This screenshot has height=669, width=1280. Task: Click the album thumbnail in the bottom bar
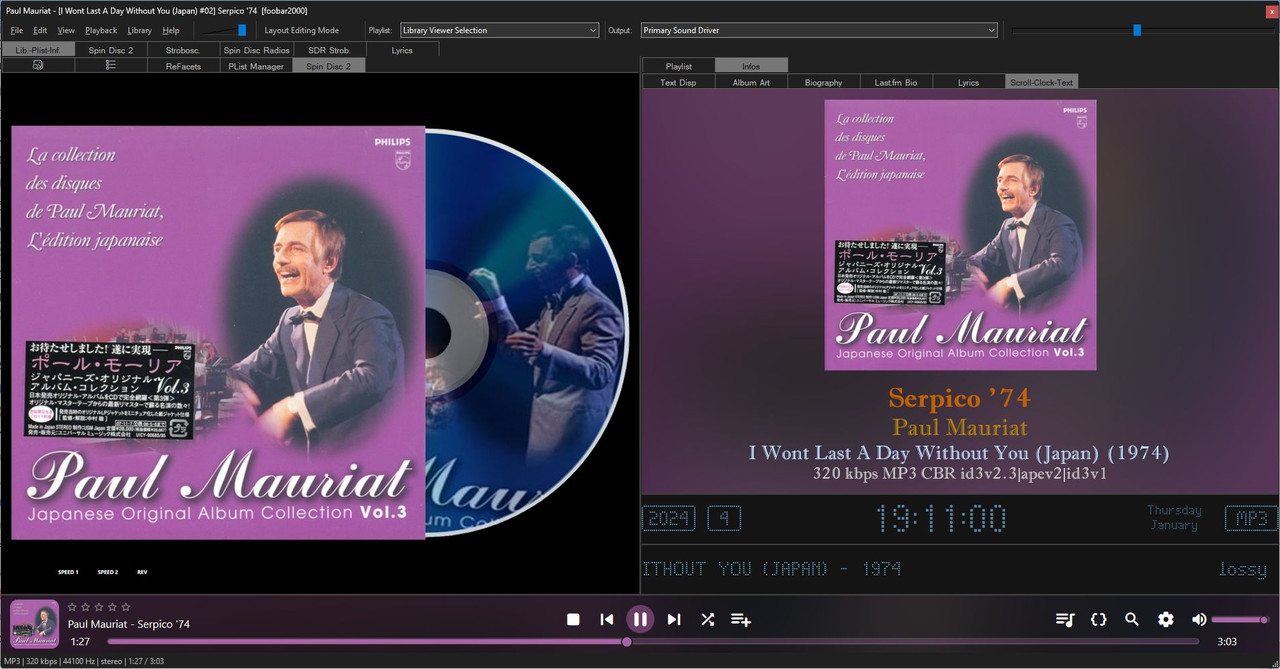click(x=34, y=623)
